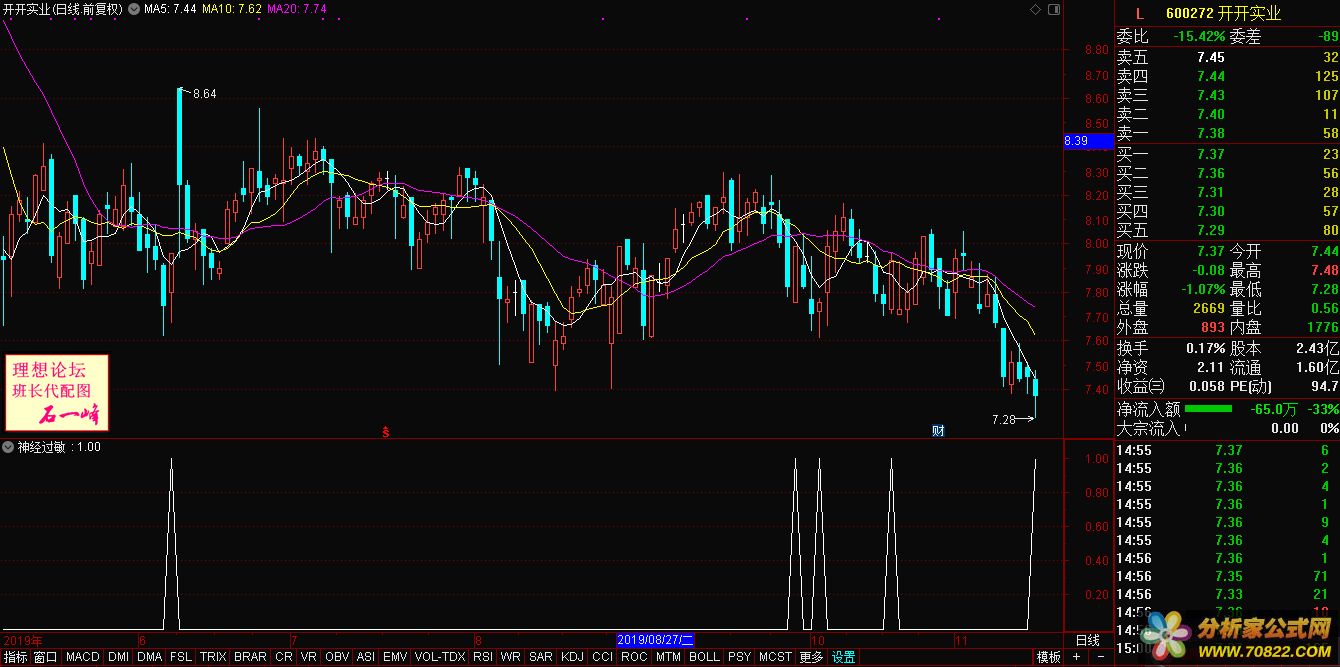Viewport: 1340px width, 667px height.
Task: Click the 大宗流入 row
Action: (x=1227, y=428)
